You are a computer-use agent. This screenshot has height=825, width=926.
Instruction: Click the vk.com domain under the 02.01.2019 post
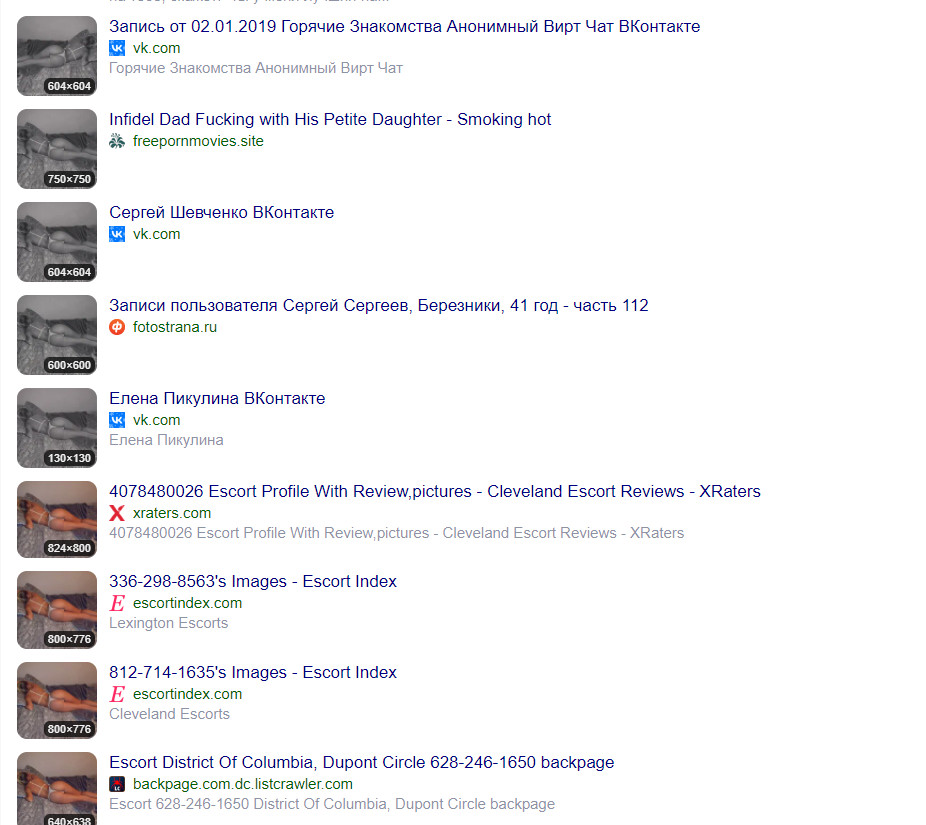tap(156, 48)
